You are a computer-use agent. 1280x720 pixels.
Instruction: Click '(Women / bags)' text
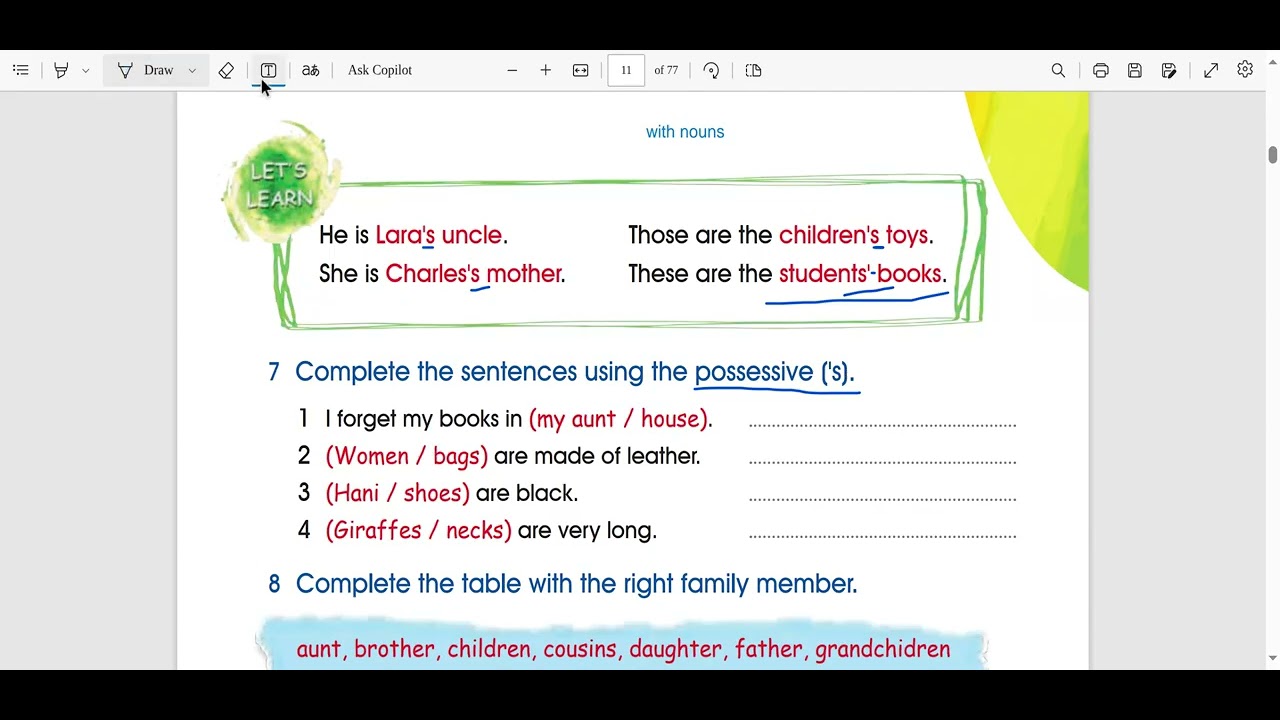coord(407,456)
